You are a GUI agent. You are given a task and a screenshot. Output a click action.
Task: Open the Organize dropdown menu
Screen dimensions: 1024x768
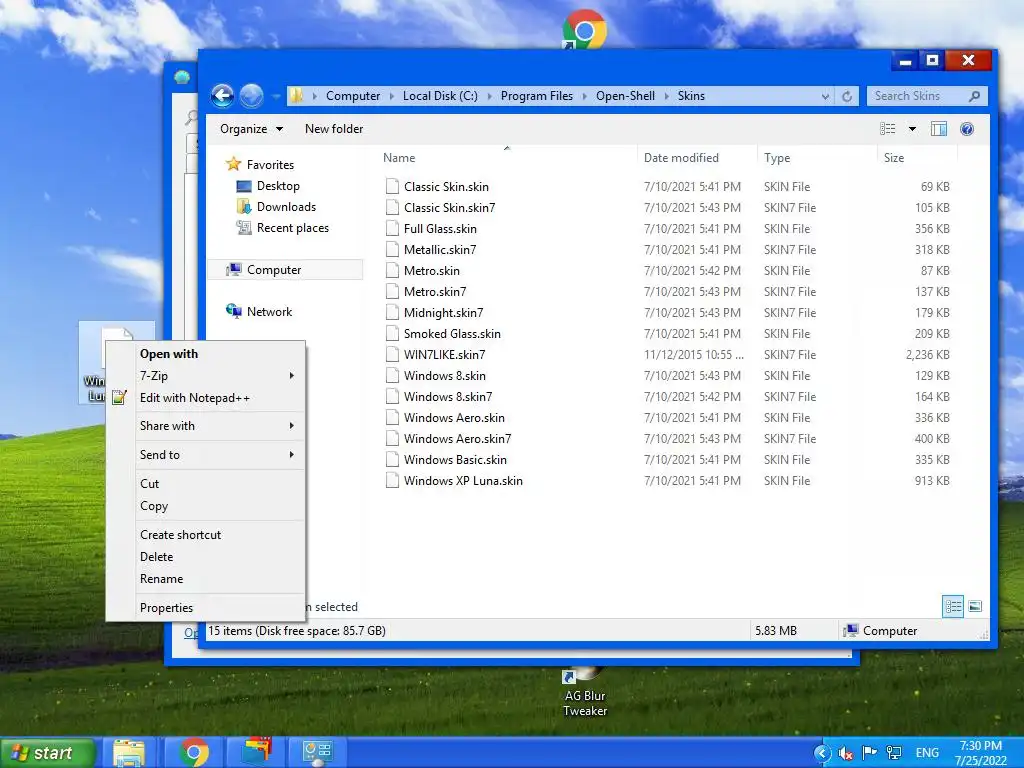[251, 129]
